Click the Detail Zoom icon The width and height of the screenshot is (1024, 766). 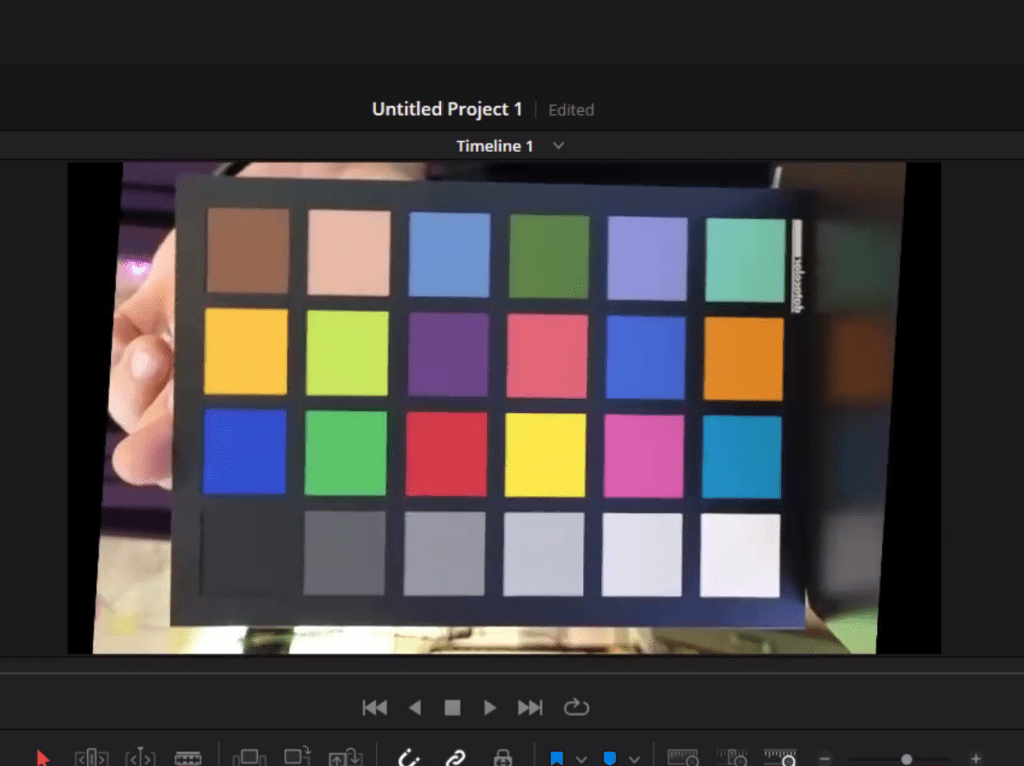click(x=732, y=758)
